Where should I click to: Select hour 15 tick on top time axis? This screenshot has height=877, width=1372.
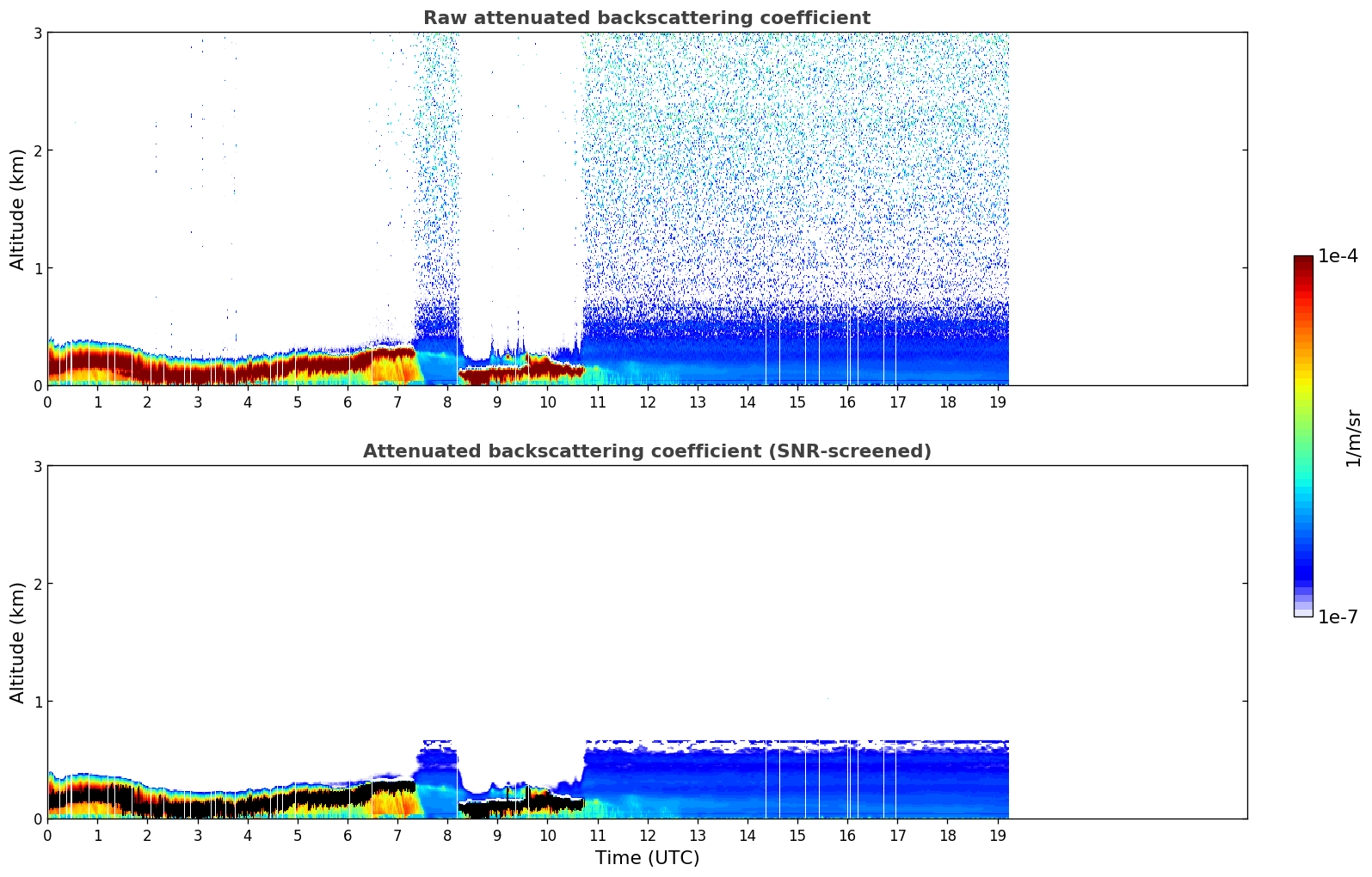pyautogui.click(x=797, y=402)
